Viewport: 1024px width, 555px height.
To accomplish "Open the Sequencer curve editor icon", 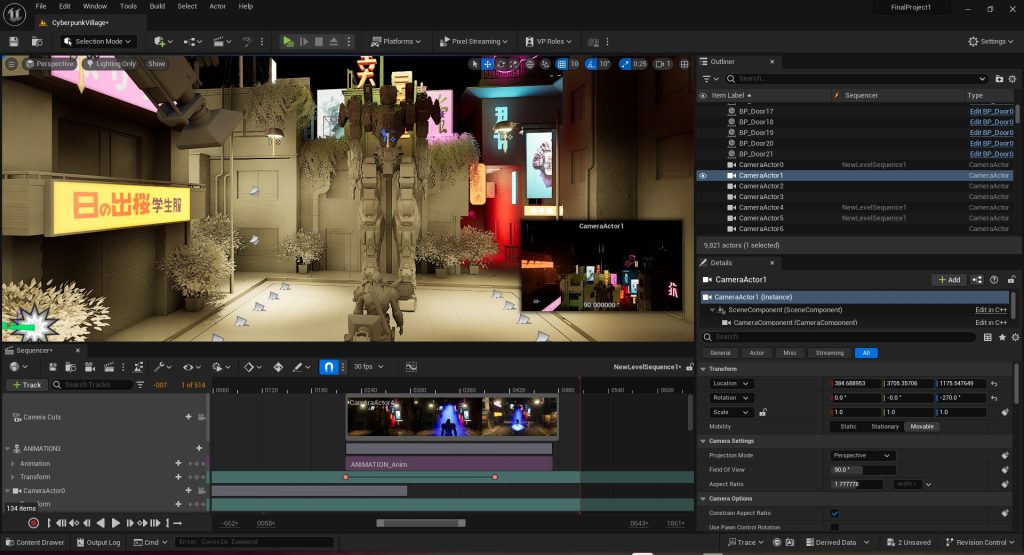I will (411, 367).
